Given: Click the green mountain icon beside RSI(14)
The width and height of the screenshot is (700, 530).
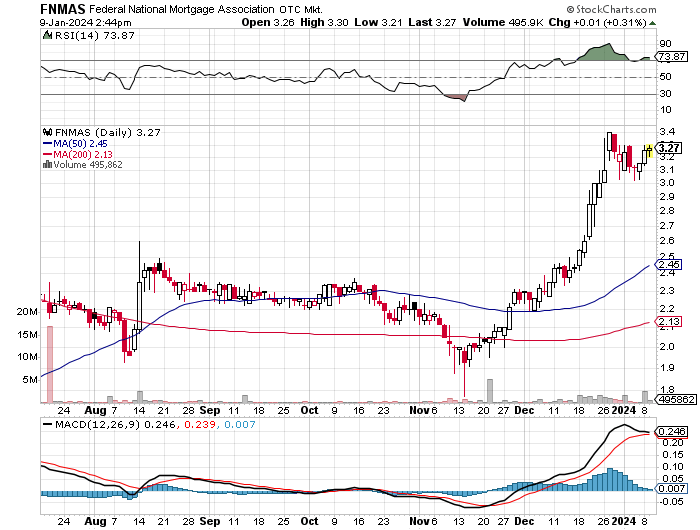Looking at the screenshot, I should click(47, 35).
